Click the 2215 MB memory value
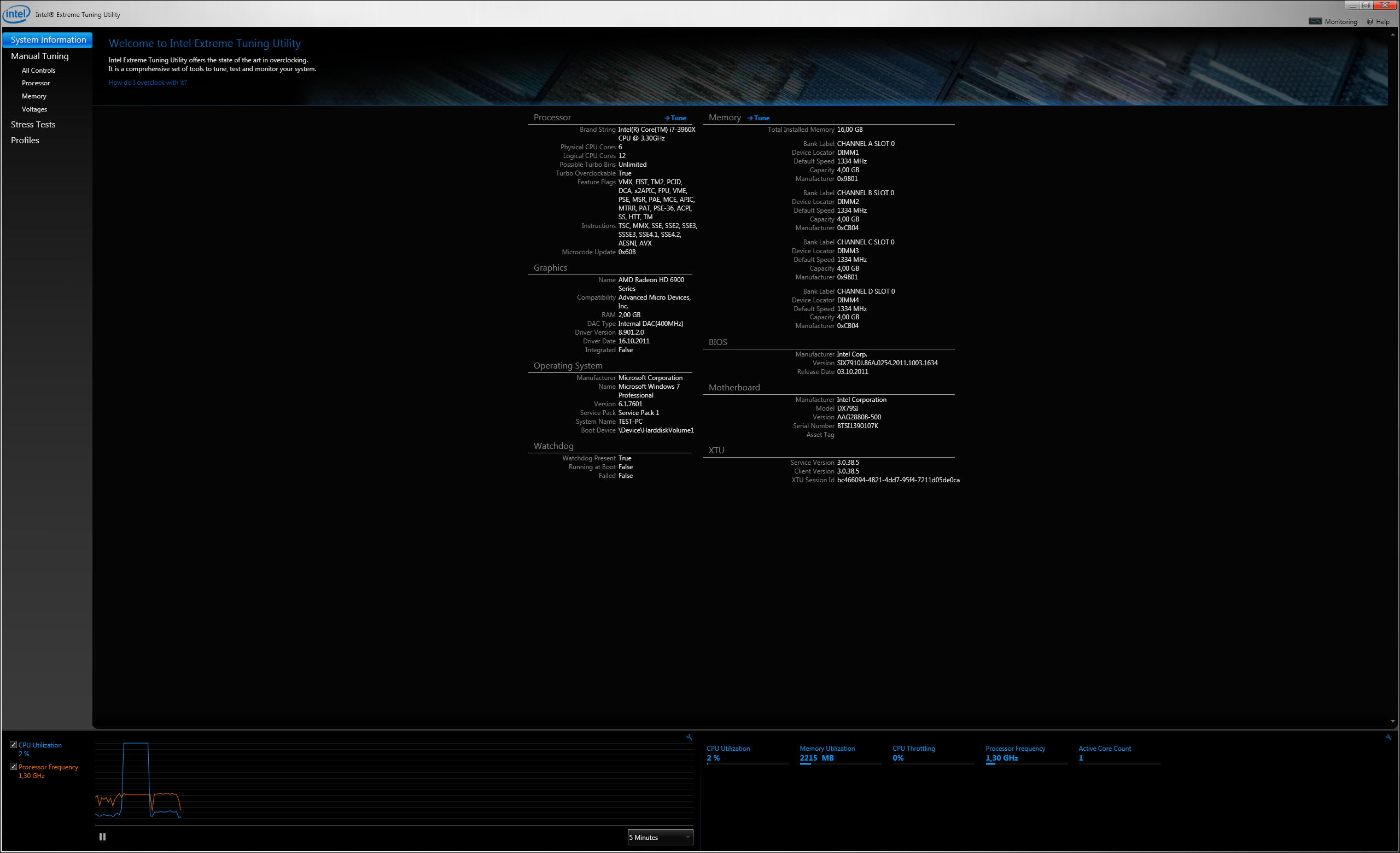This screenshot has height=853, width=1400. point(816,758)
